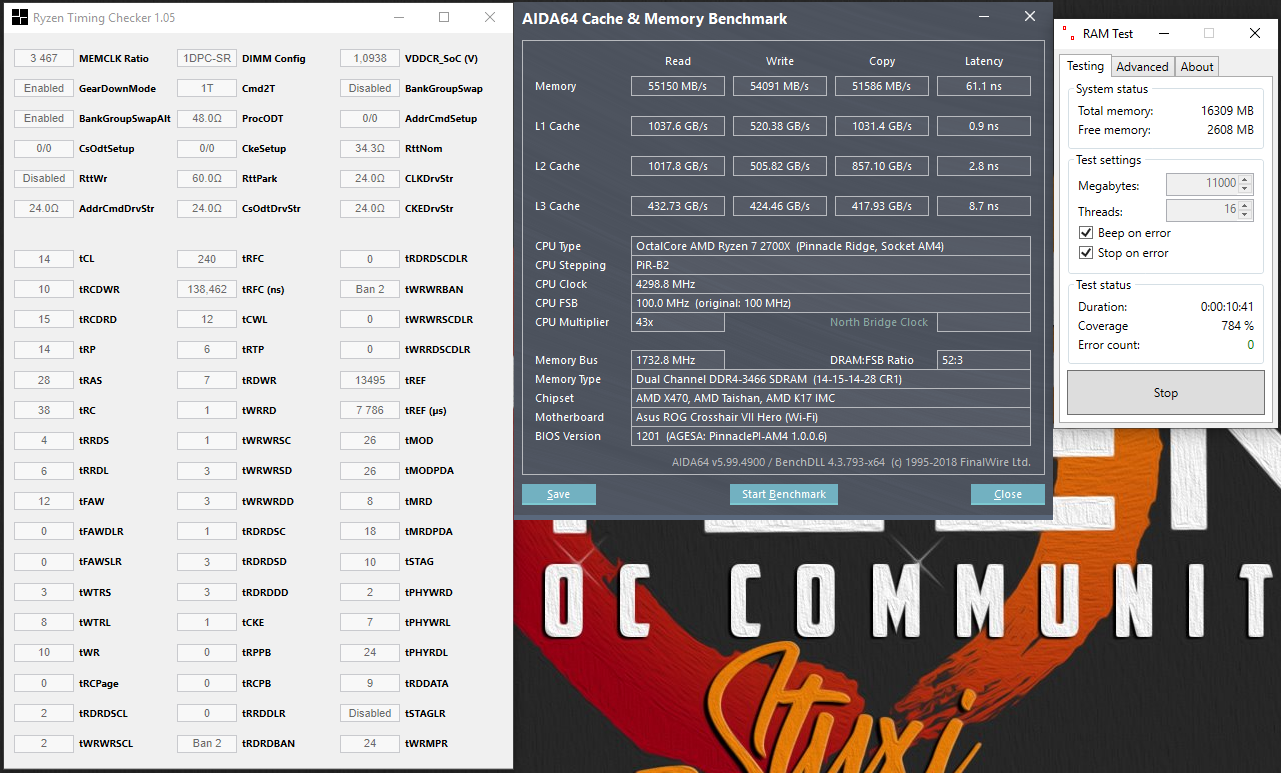Click the tRC value 38 box
Screen dimensions: 1281x773
44,410
